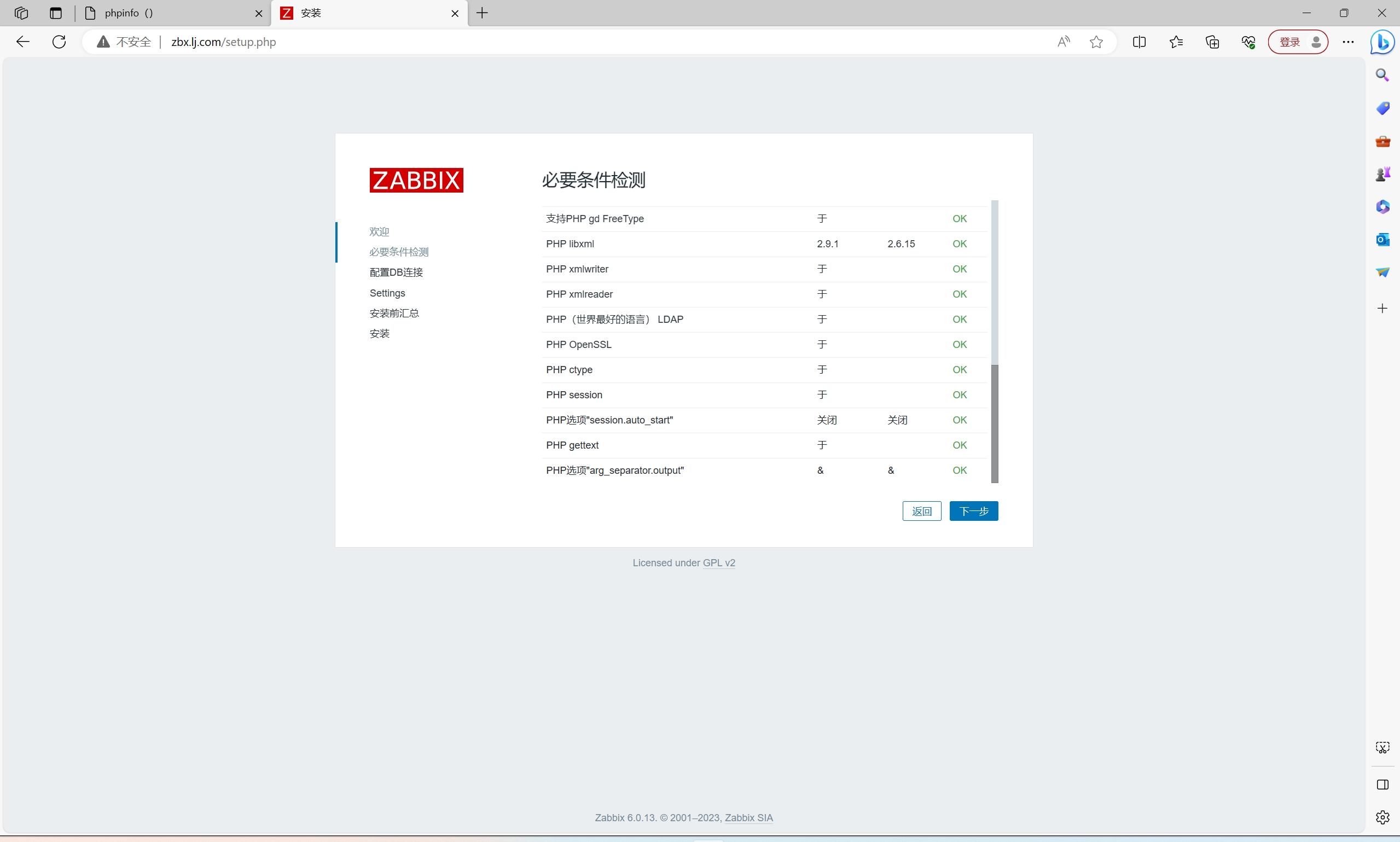Screen dimensions: 1400x842
Task: Open the sidebar settings gear
Action: [x=1382, y=817]
